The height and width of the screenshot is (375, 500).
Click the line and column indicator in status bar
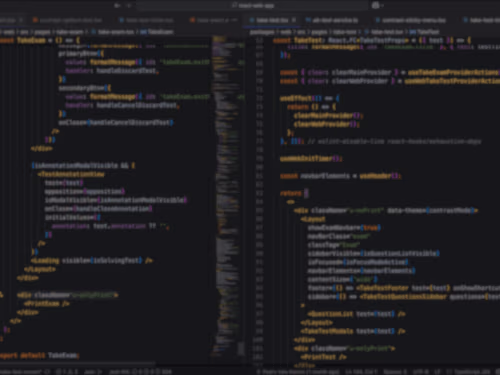pos(361,371)
